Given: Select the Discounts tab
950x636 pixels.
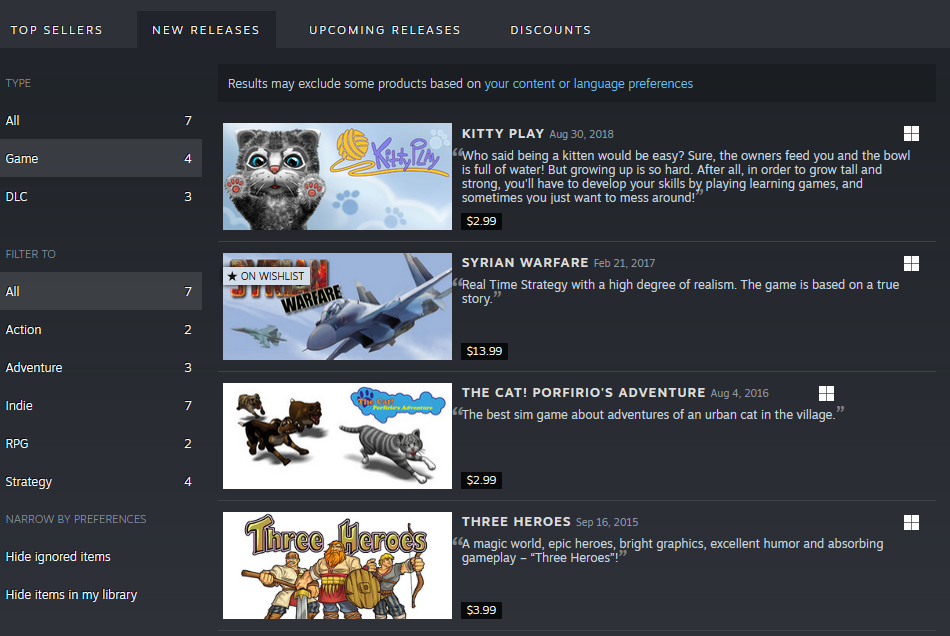Looking at the screenshot, I should click(x=550, y=30).
